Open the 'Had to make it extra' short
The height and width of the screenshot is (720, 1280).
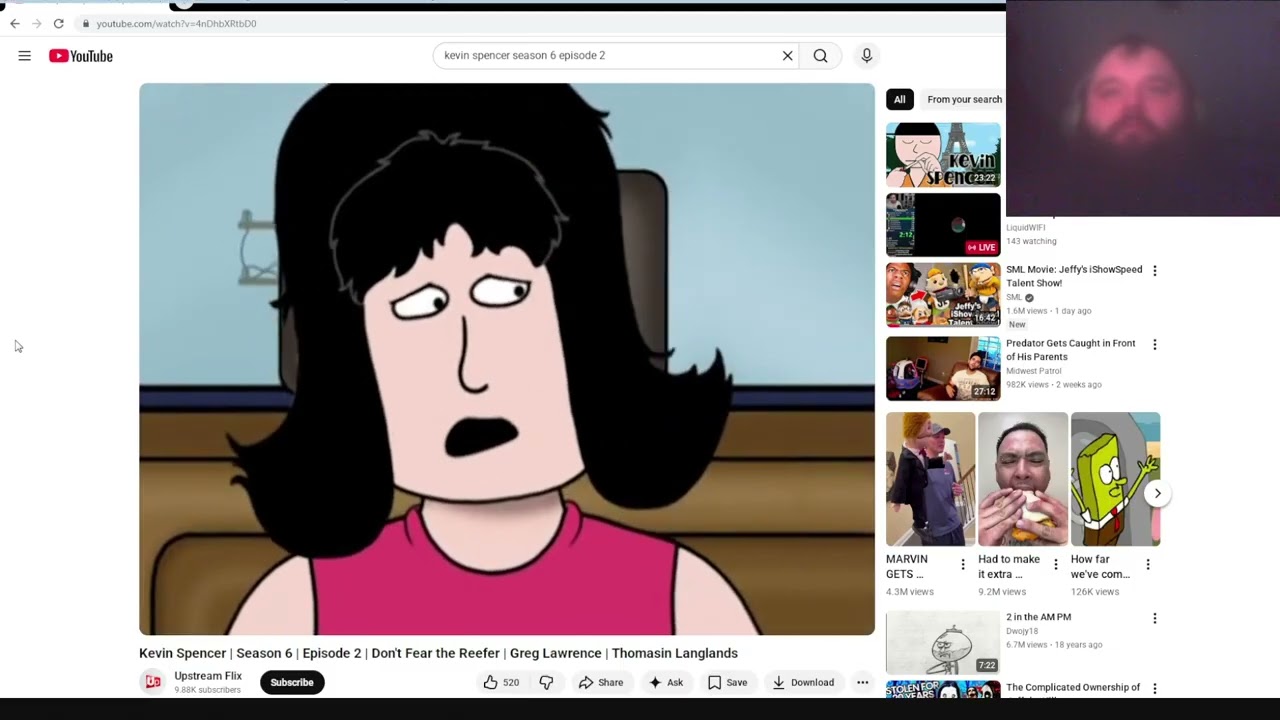coord(1023,479)
